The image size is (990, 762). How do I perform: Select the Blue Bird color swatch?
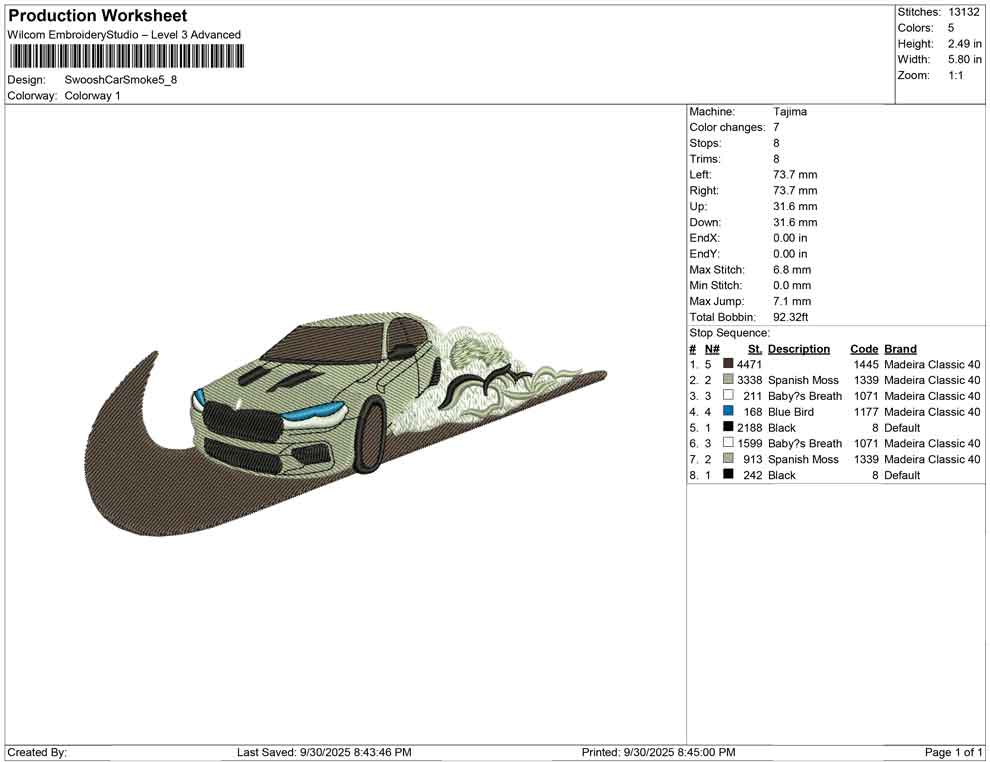point(728,412)
